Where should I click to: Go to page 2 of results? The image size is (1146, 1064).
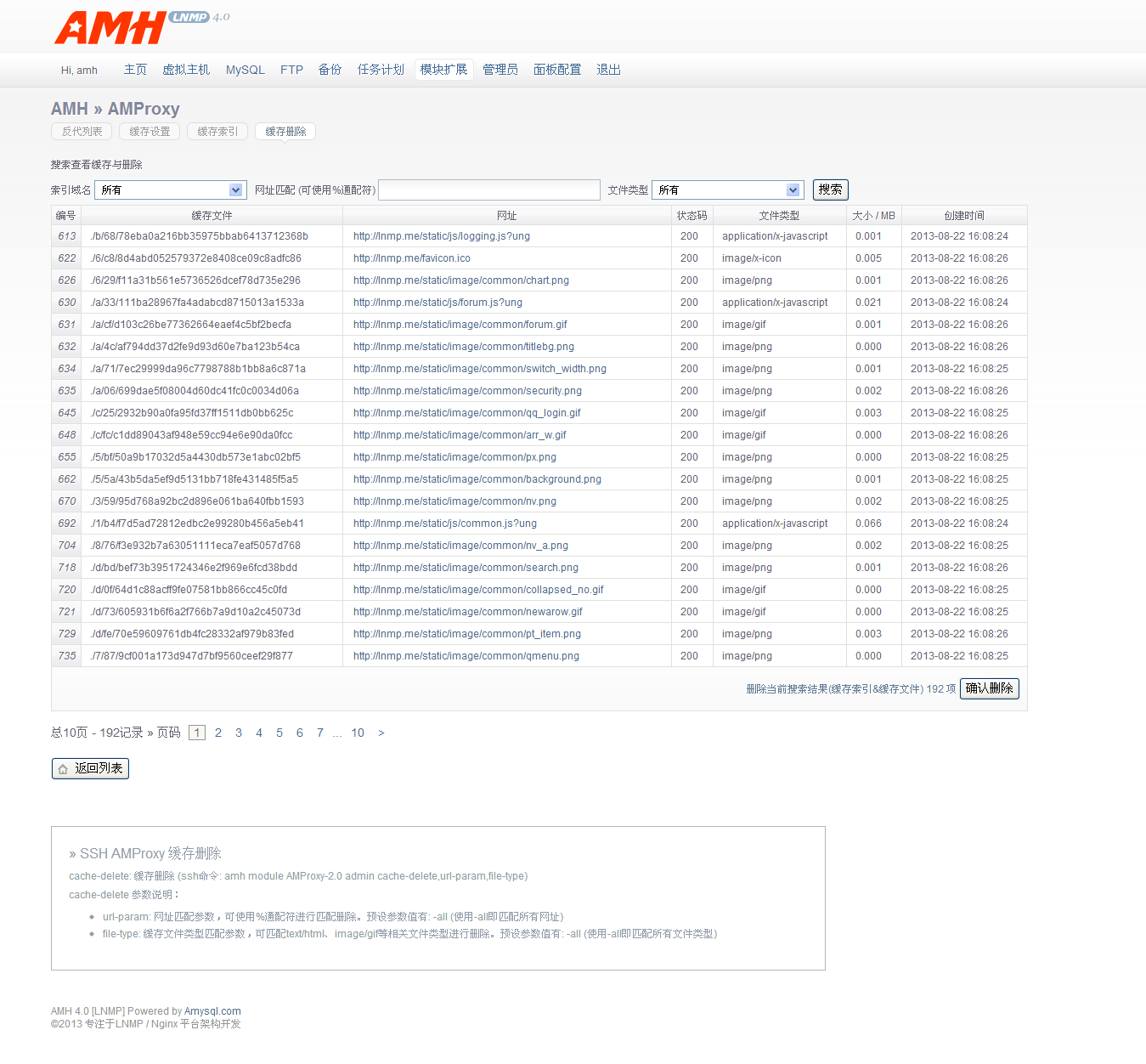click(x=218, y=733)
